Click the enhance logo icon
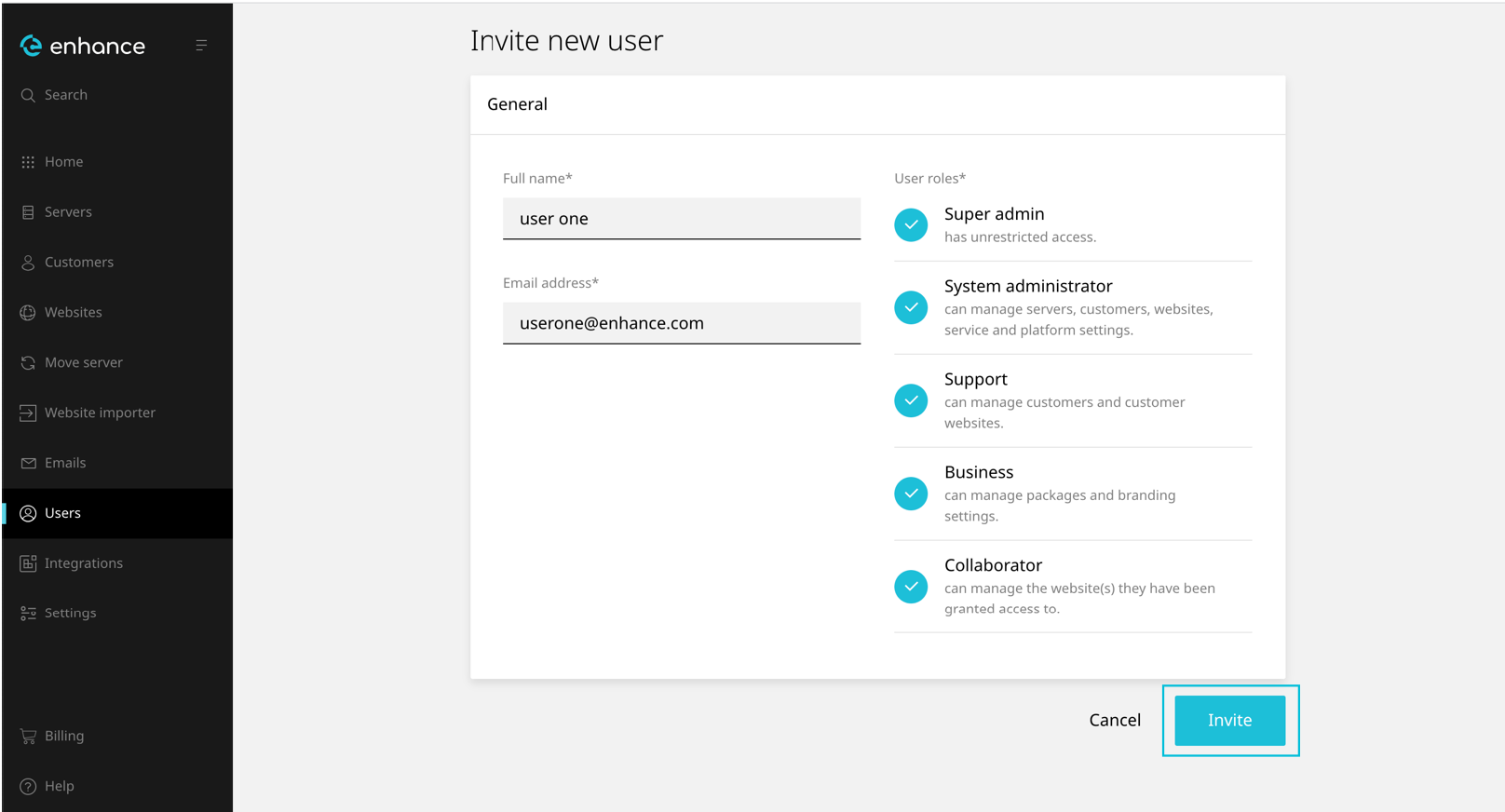This screenshot has width=1505, height=812. point(31,46)
